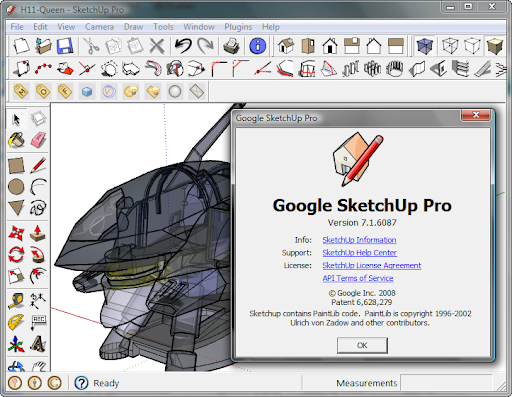Open the Tools menu
512x397 pixels.
tap(163, 27)
